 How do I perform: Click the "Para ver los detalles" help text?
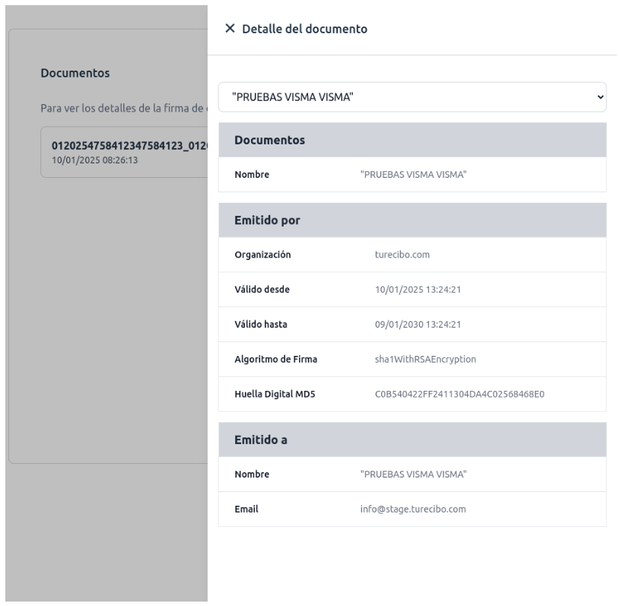coord(122,108)
